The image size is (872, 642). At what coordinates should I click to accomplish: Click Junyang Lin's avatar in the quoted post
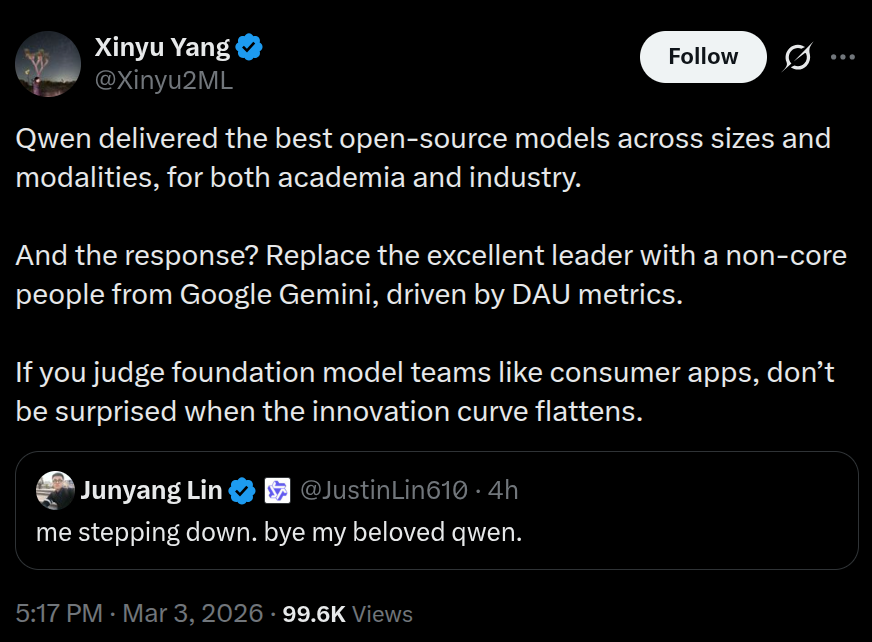click(x=55, y=490)
